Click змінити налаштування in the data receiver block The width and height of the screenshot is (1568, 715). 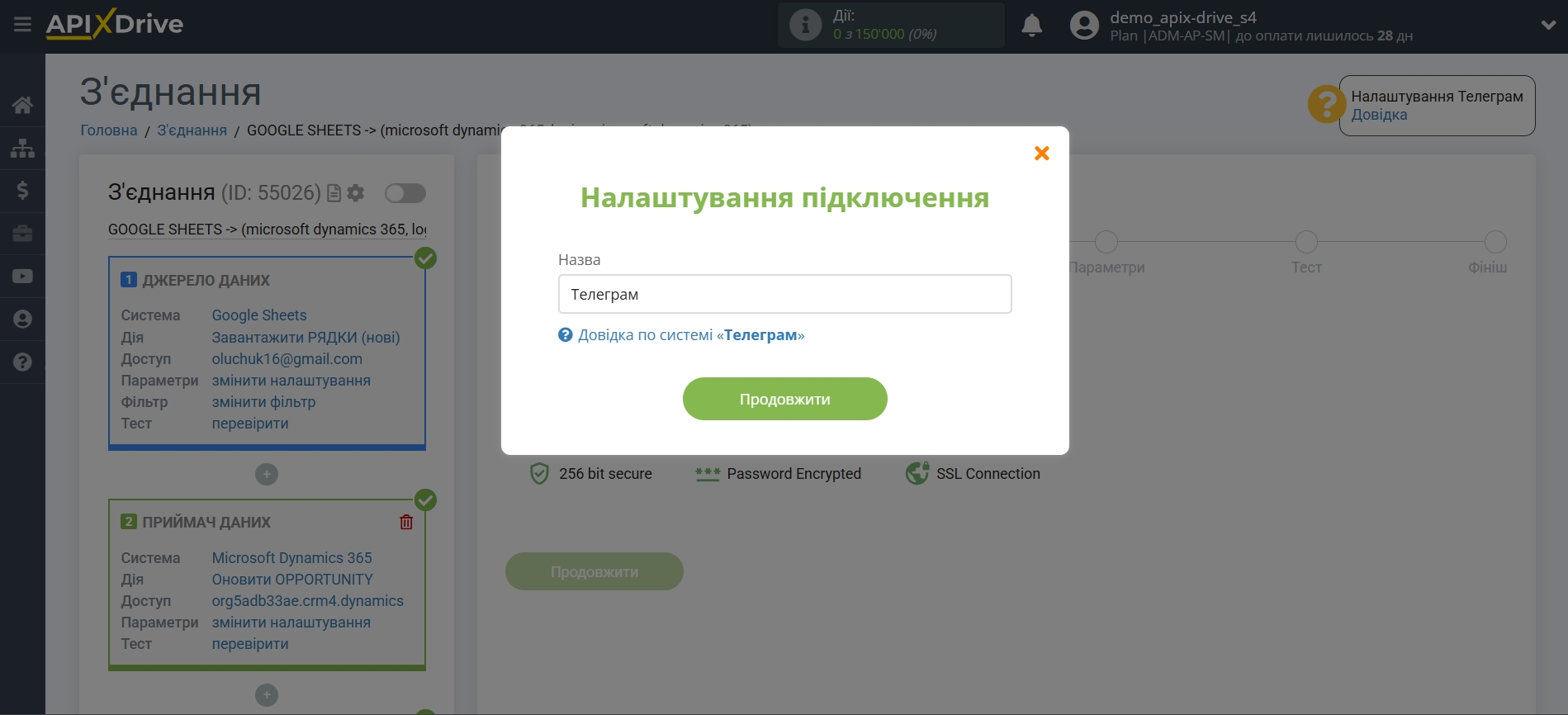tap(291, 623)
